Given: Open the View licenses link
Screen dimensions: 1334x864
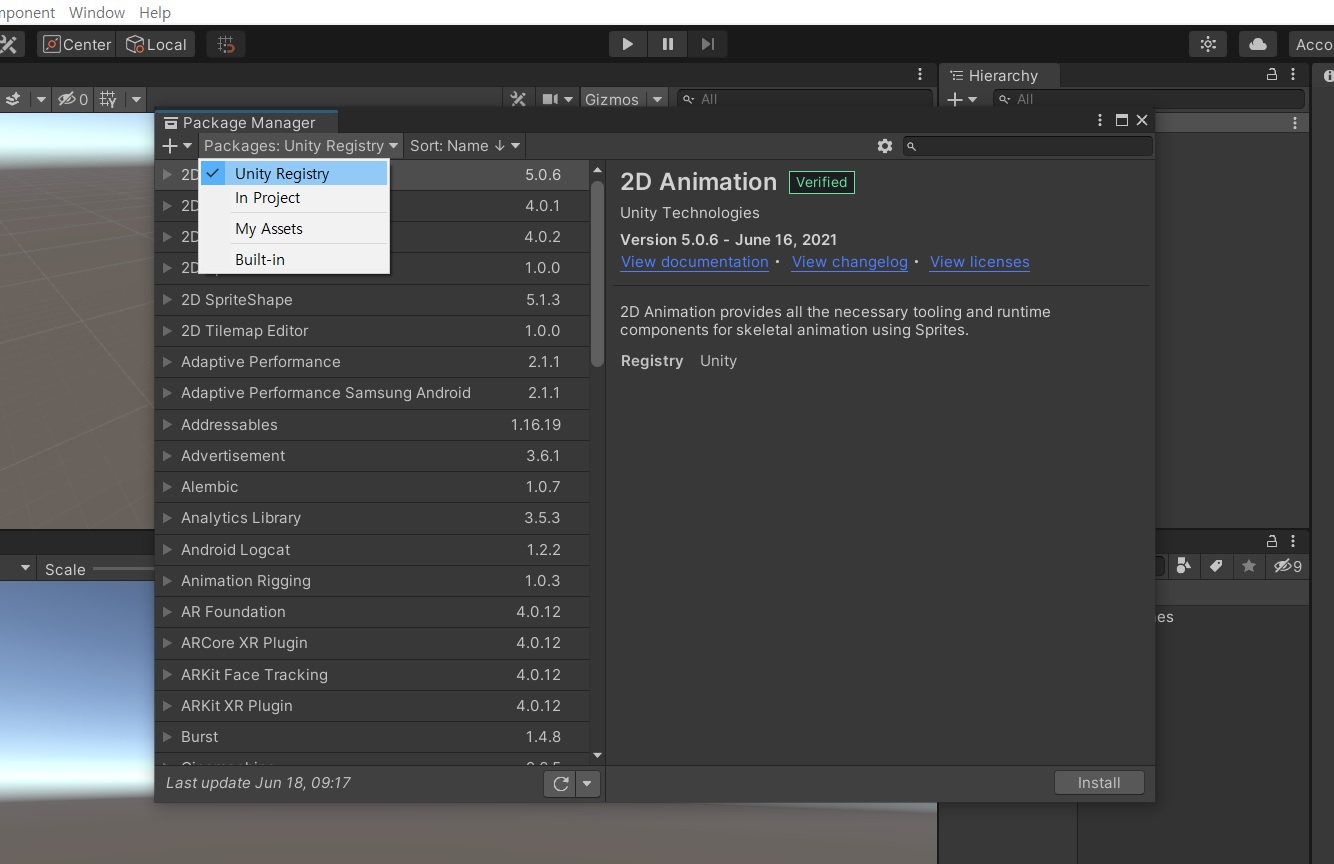Looking at the screenshot, I should (979, 262).
